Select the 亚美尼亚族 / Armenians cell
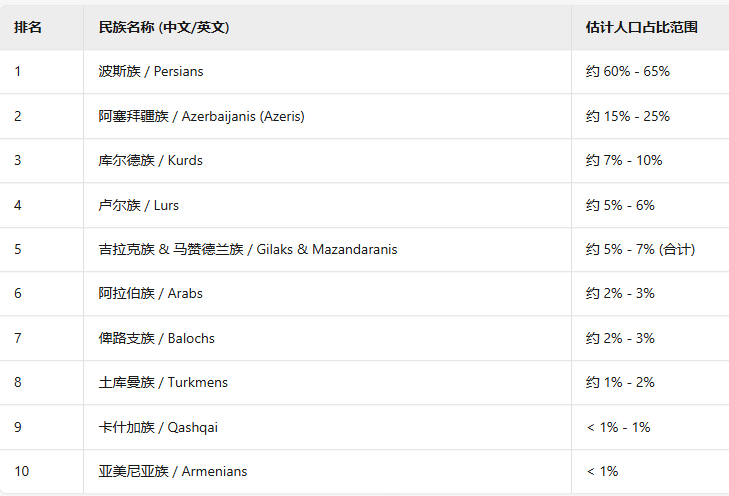 (173, 471)
